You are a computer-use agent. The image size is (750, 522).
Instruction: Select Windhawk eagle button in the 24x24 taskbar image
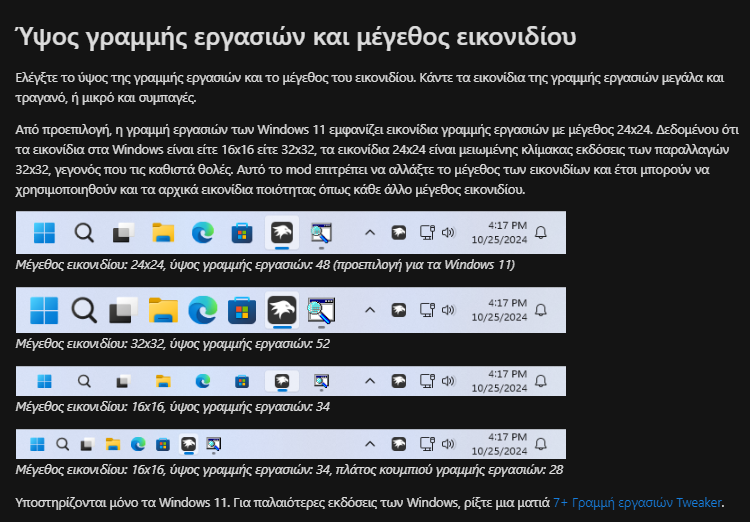click(282, 233)
